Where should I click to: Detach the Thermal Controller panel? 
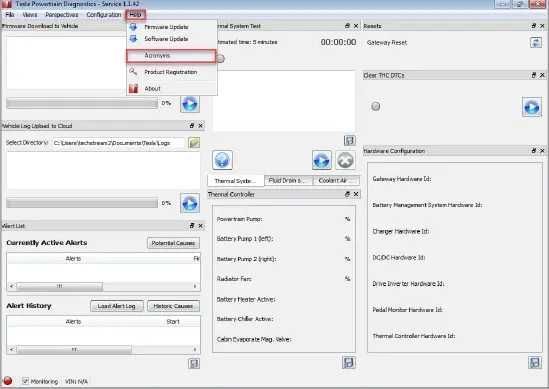pos(347,194)
